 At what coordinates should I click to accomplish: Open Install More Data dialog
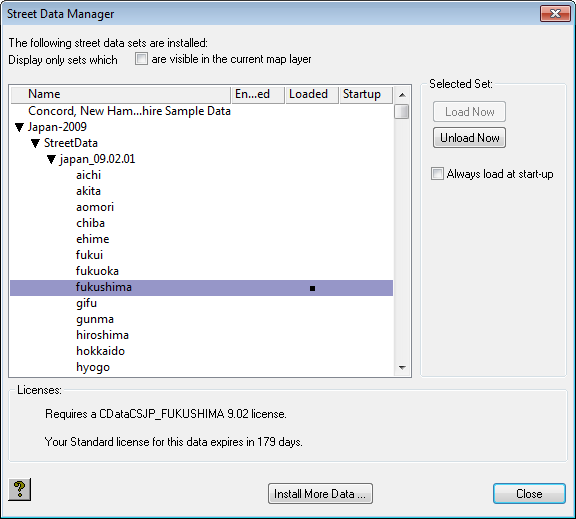point(320,494)
